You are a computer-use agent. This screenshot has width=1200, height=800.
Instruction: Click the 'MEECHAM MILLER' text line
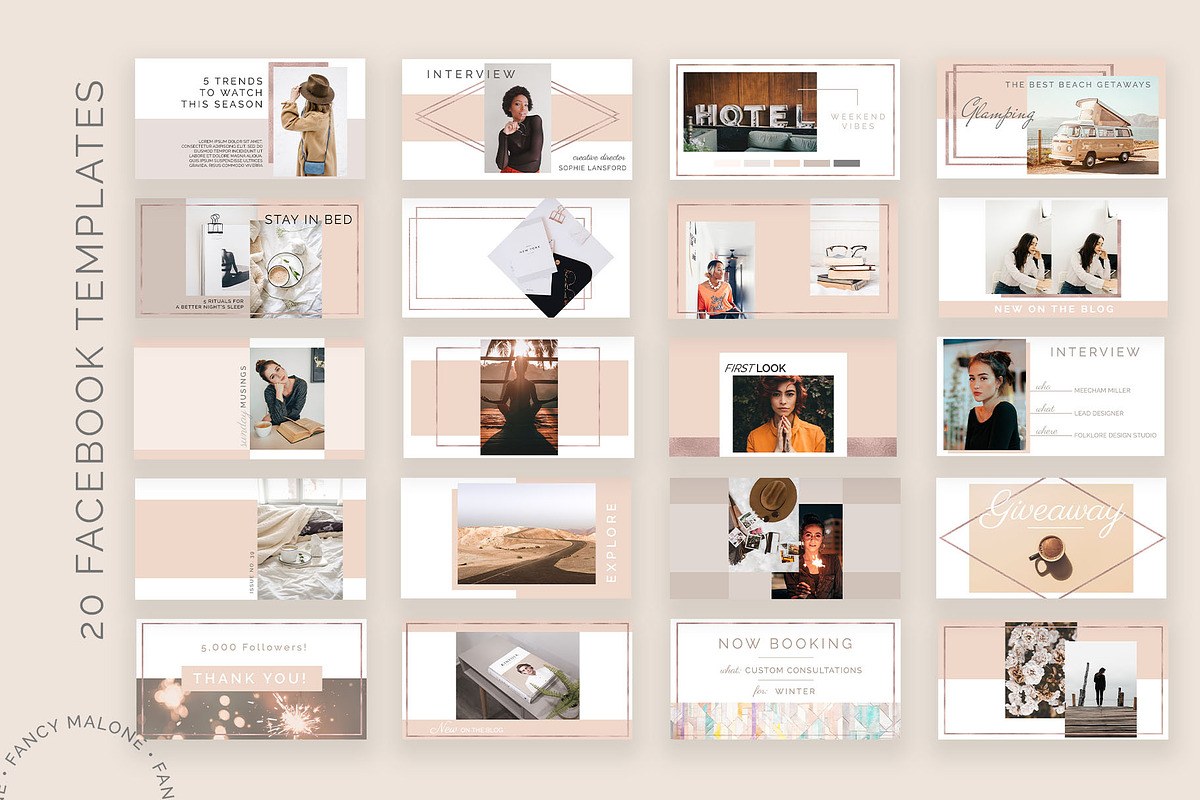1102,391
